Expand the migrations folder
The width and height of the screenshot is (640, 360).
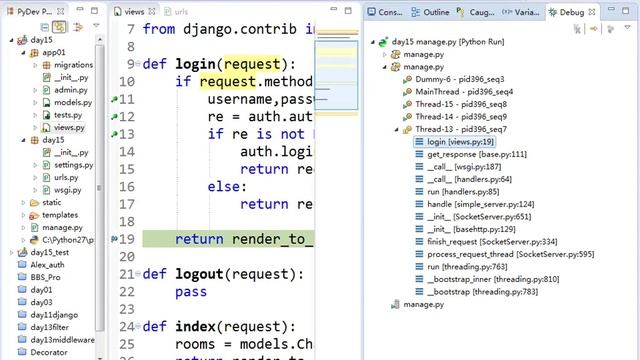tap(36, 65)
